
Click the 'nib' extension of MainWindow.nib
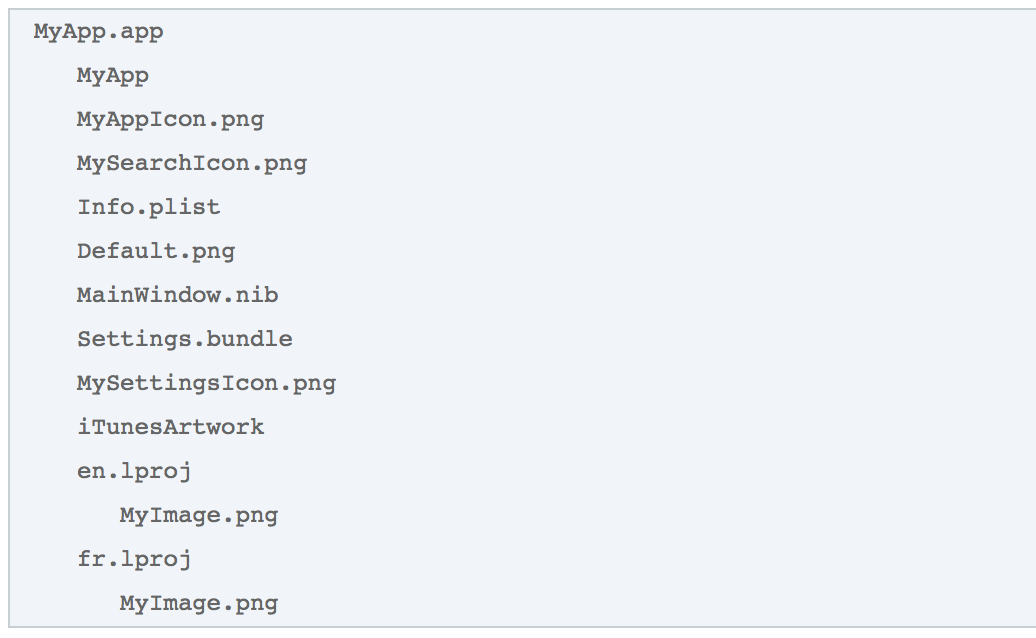(x=257, y=295)
